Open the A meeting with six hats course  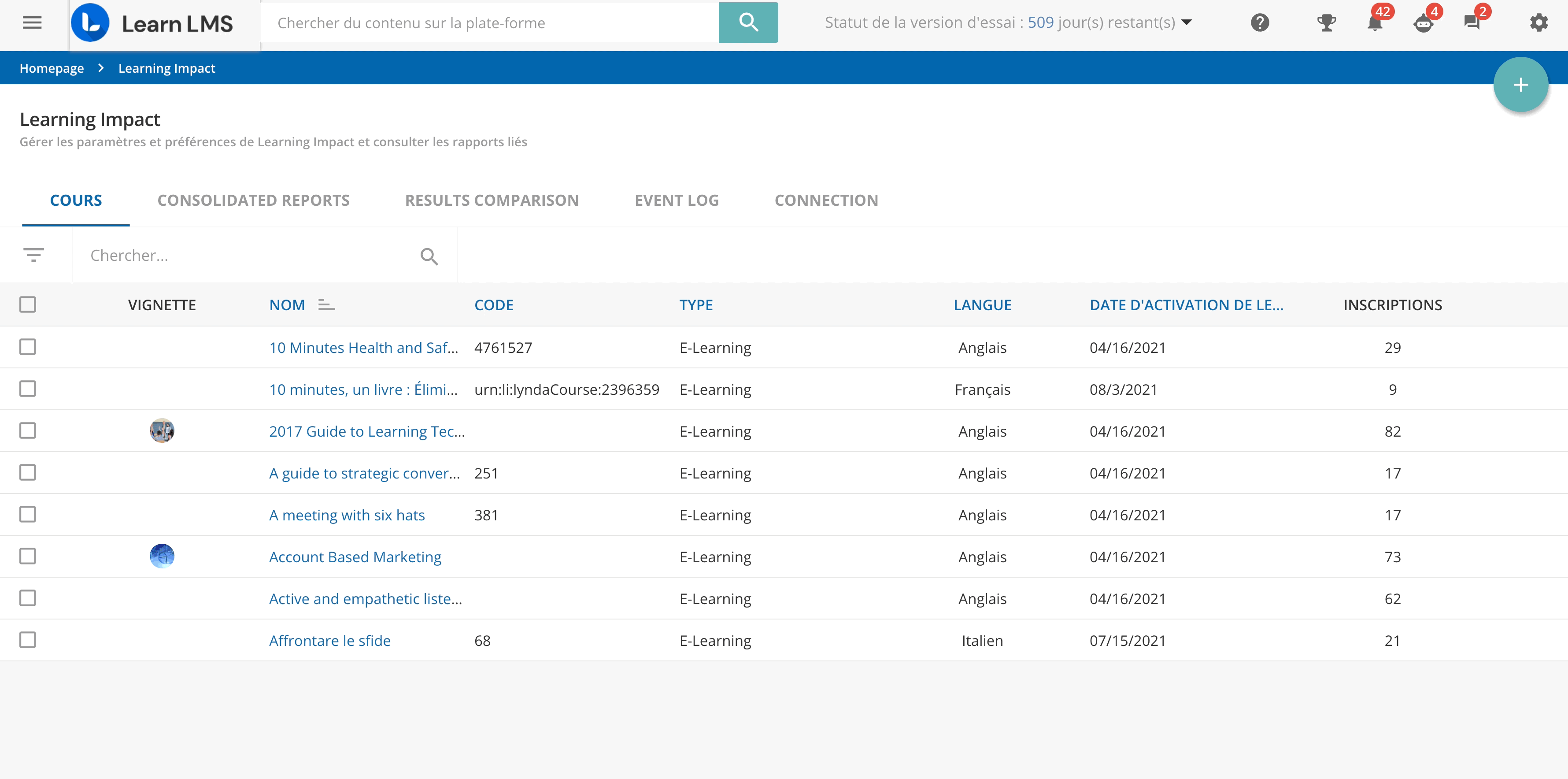click(x=347, y=515)
